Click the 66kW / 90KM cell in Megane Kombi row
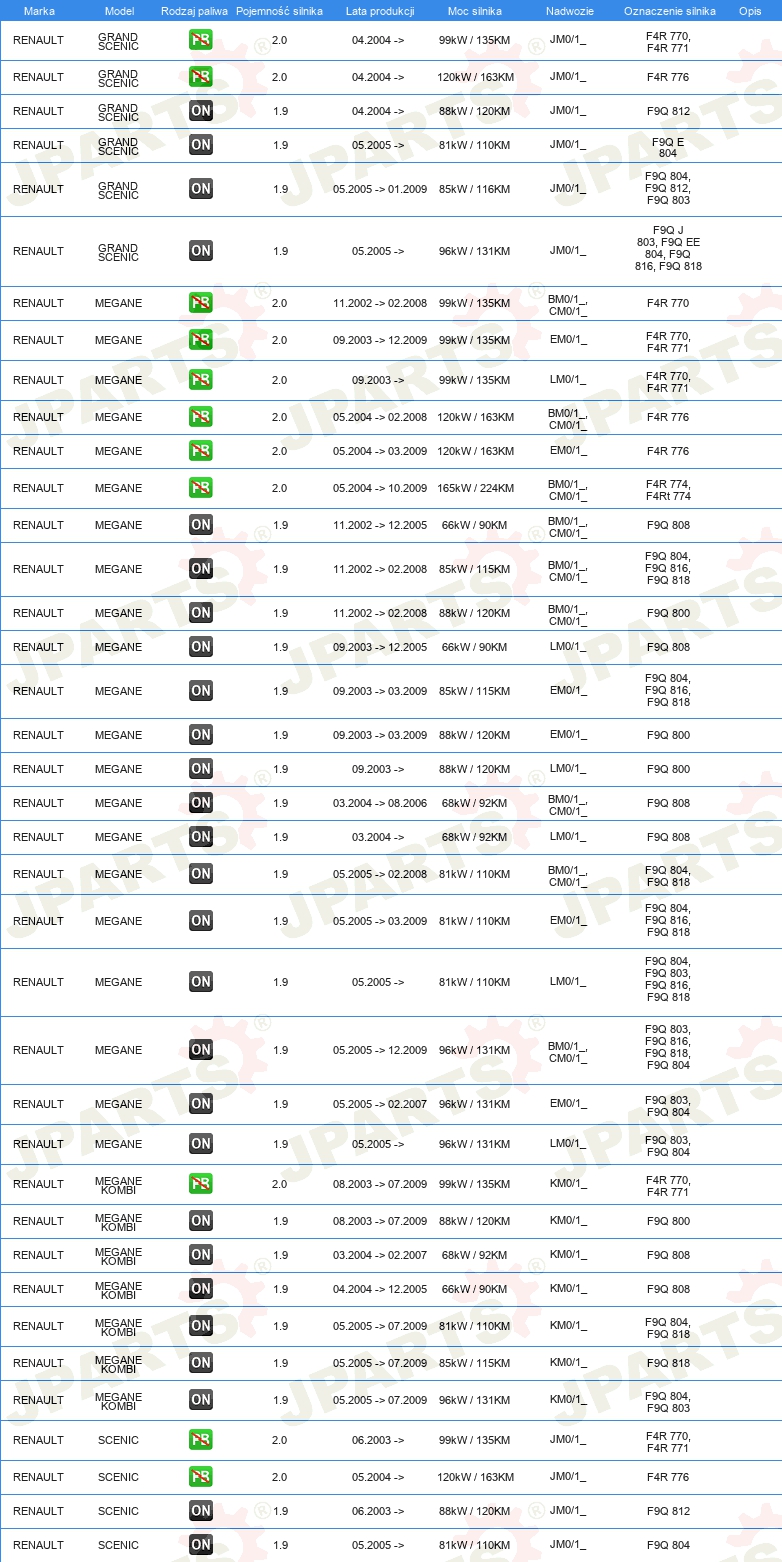Viewport: 782px width, 1562px height. (474, 1289)
